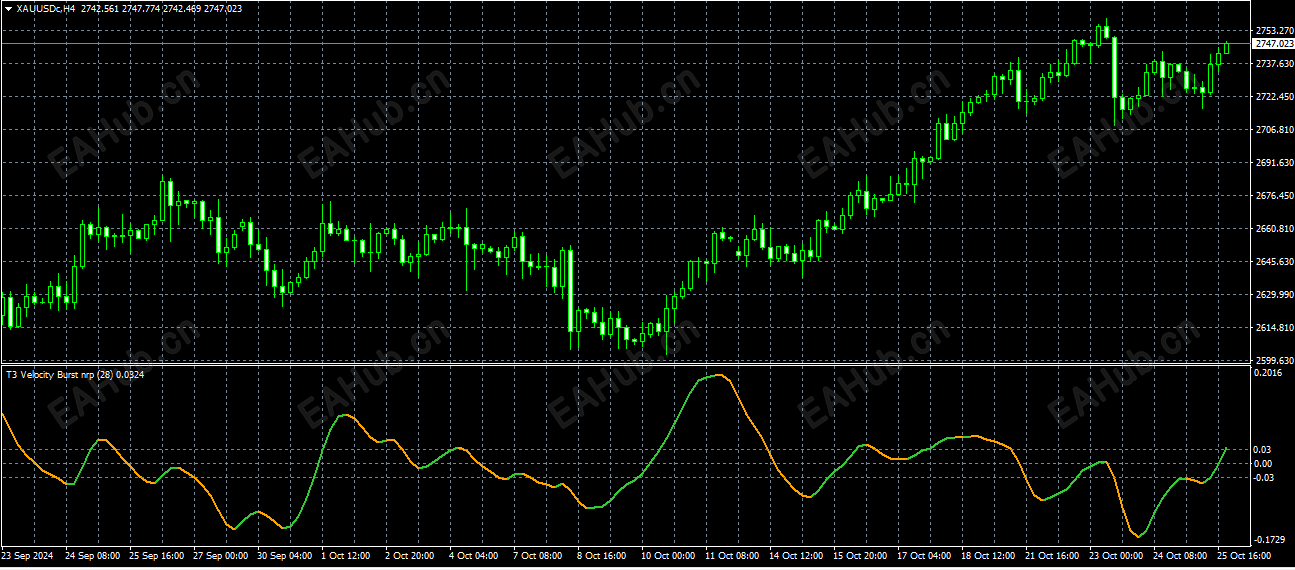Click the indicator scale value 0.03
1295x570 pixels.
click(1264, 450)
